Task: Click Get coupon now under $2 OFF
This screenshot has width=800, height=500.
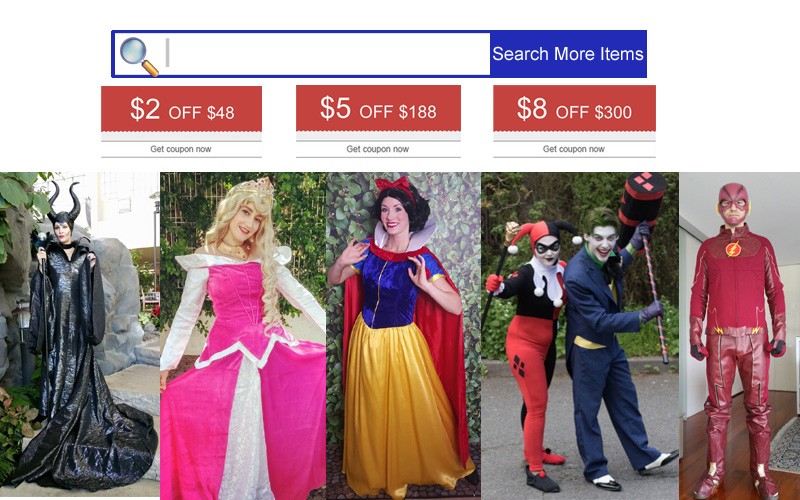Action: tap(181, 149)
